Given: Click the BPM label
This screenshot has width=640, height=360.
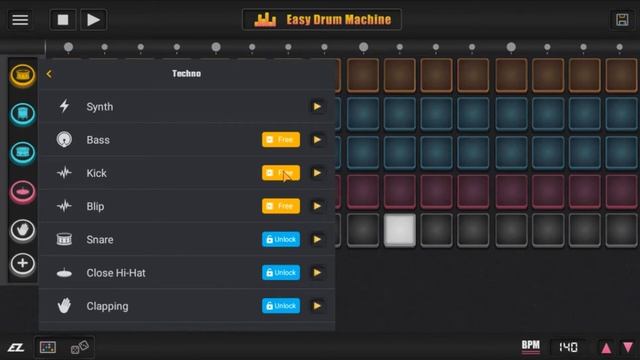Looking at the screenshot, I should pos(531,346).
